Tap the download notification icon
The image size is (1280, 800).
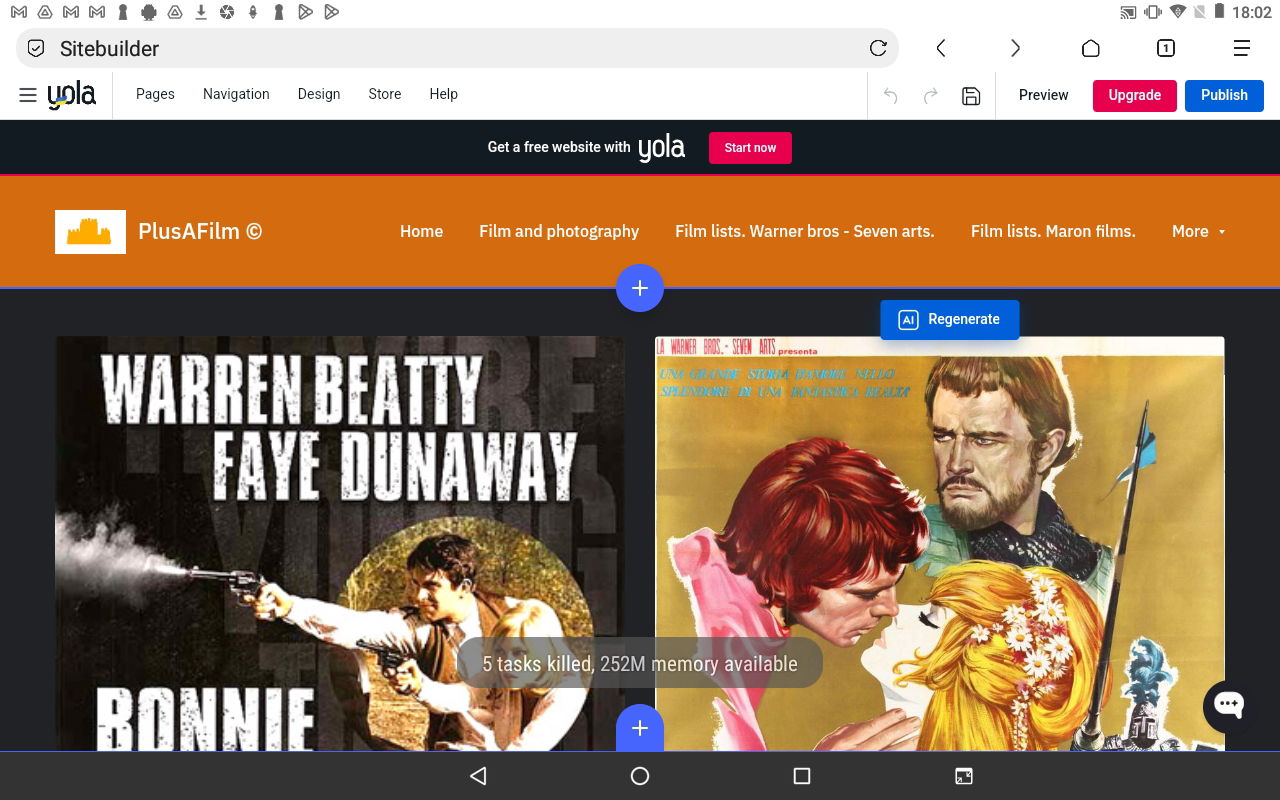click(x=201, y=12)
